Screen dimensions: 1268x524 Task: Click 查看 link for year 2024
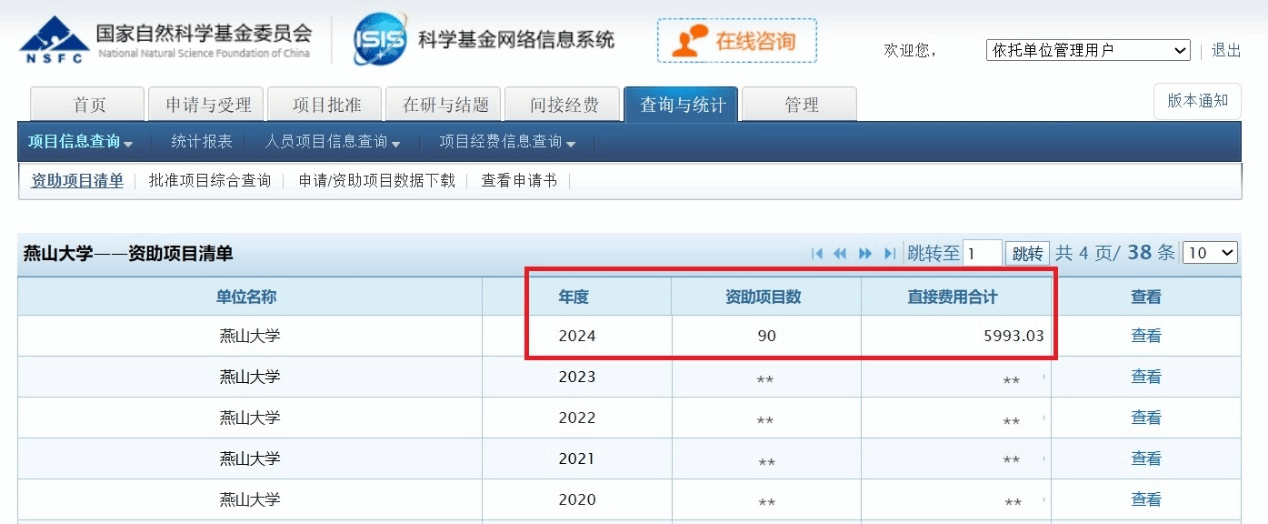(1146, 336)
